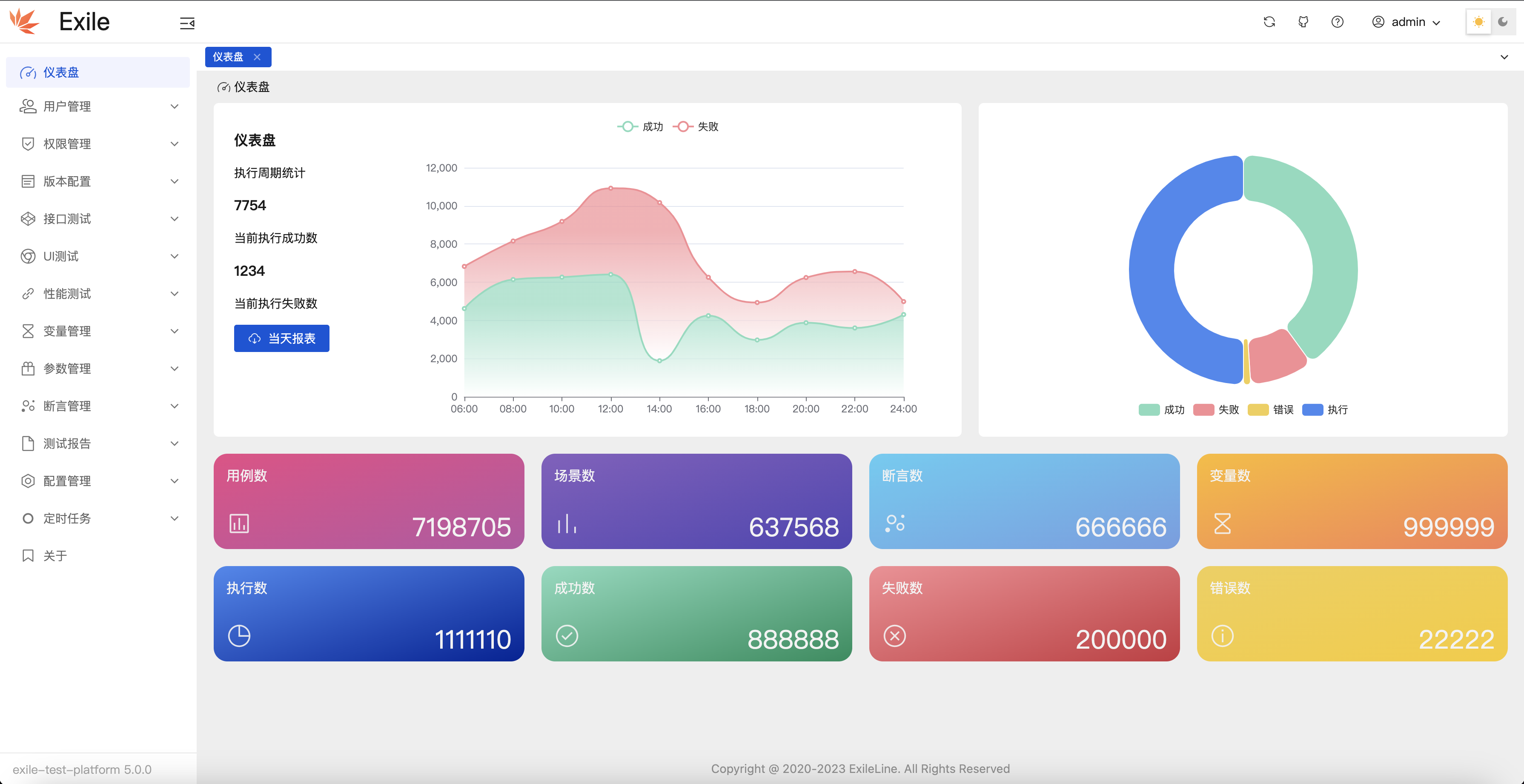Switch to dark theme with the moon toggle
The image size is (1524, 784).
click(x=1503, y=22)
